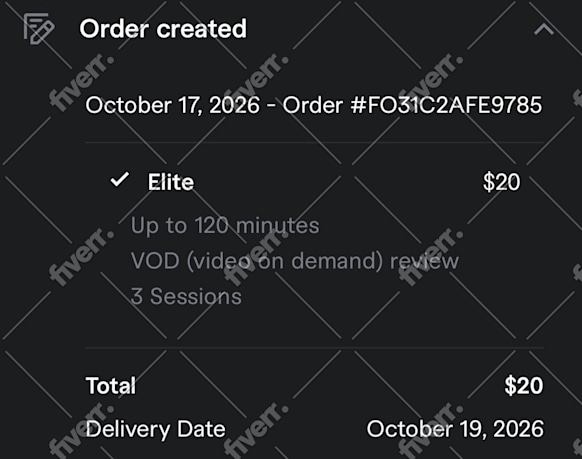Click the word Order before the order number
Viewport: 582px width, 459px height.
(x=313, y=105)
